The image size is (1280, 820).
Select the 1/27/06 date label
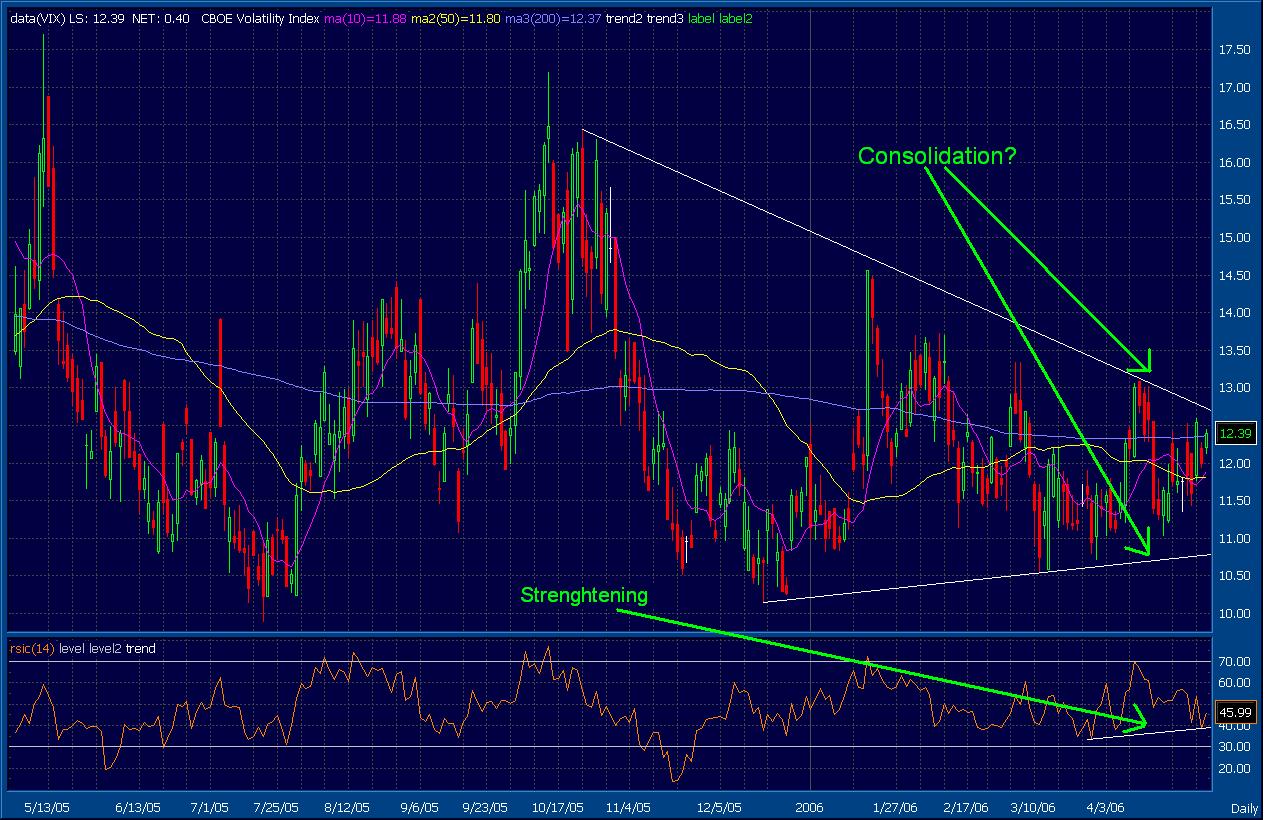(x=895, y=806)
